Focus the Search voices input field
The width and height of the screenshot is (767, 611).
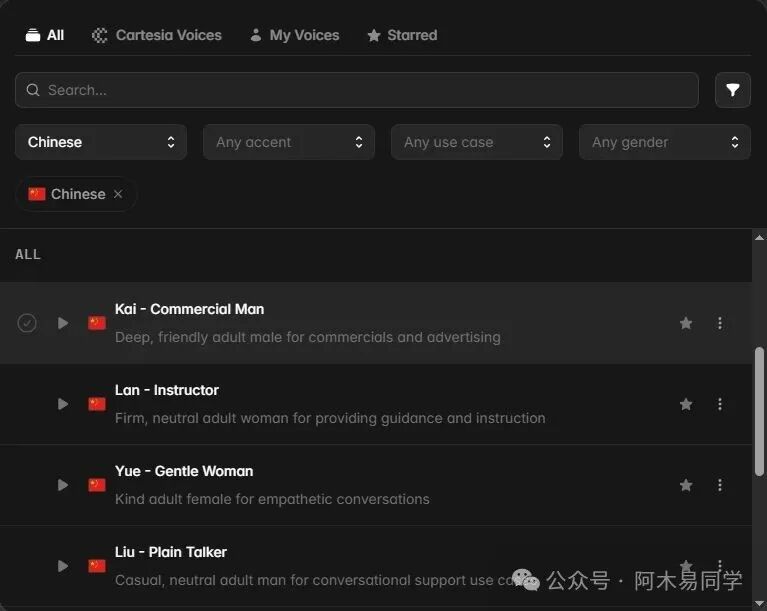(357, 90)
